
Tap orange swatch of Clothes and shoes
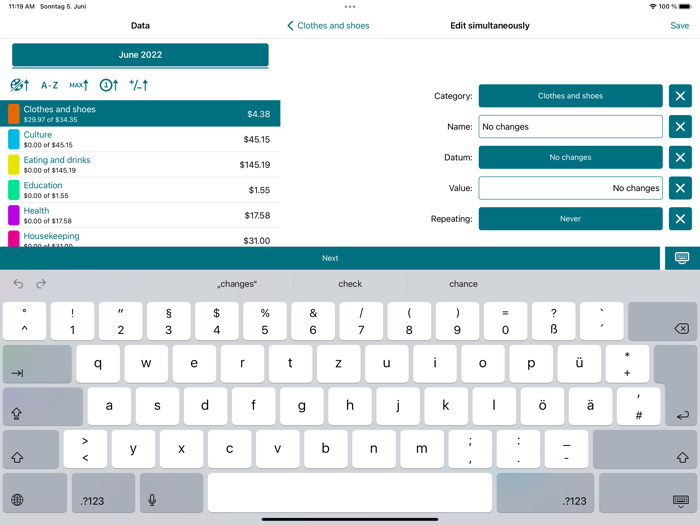[x=14, y=114]
